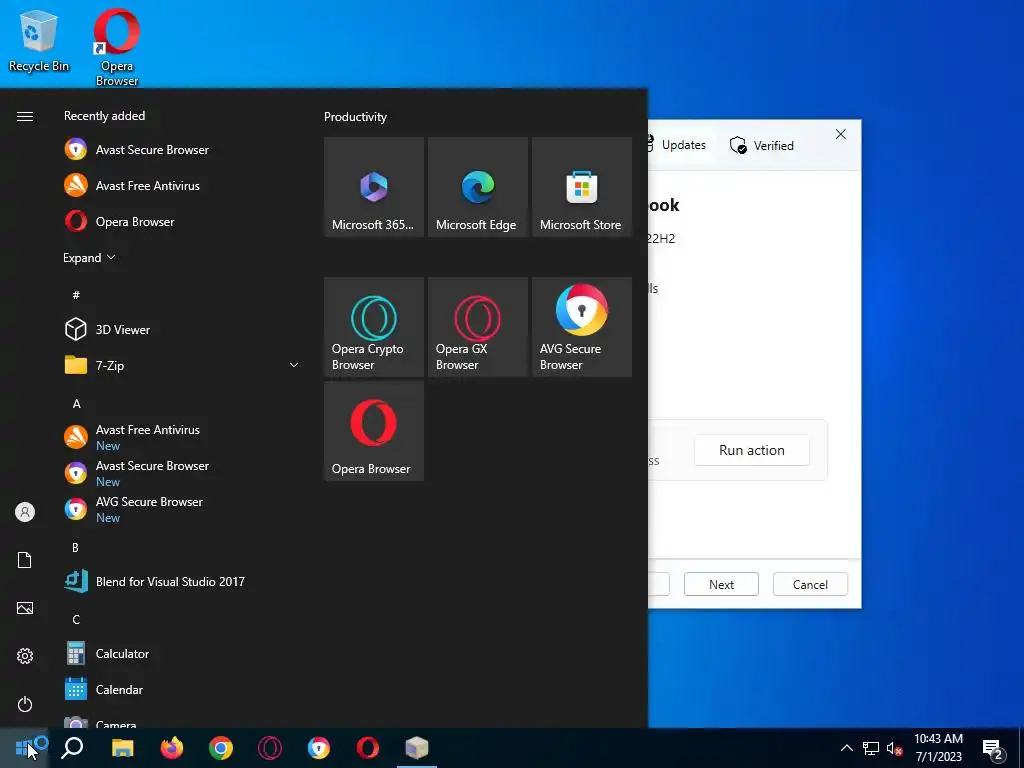Open AVG Secure Browser in the app list
This screenshot has height=768, width=1024.
coord(183,509)
